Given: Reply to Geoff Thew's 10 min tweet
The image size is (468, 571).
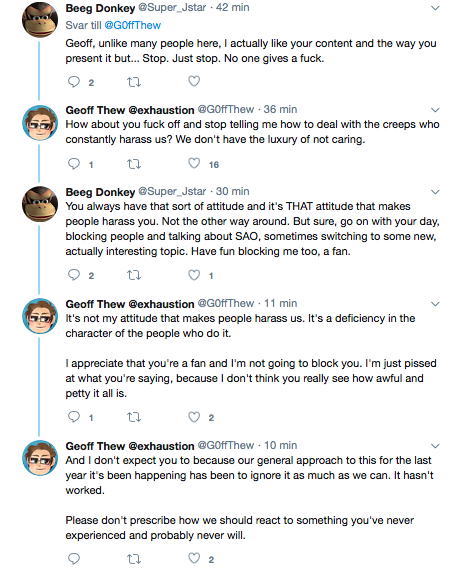Looking at the screenshot, I should pyautogui.click(x=74, y=558).
